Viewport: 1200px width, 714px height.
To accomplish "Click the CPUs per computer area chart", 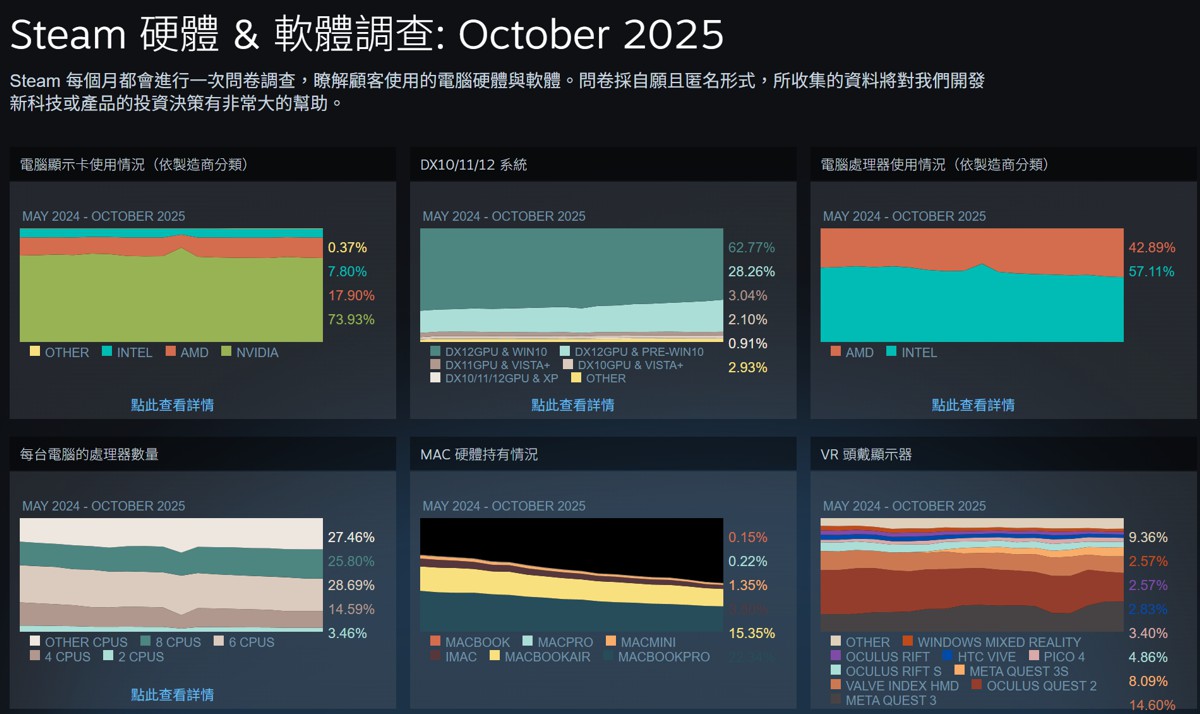I will point(171,575).
